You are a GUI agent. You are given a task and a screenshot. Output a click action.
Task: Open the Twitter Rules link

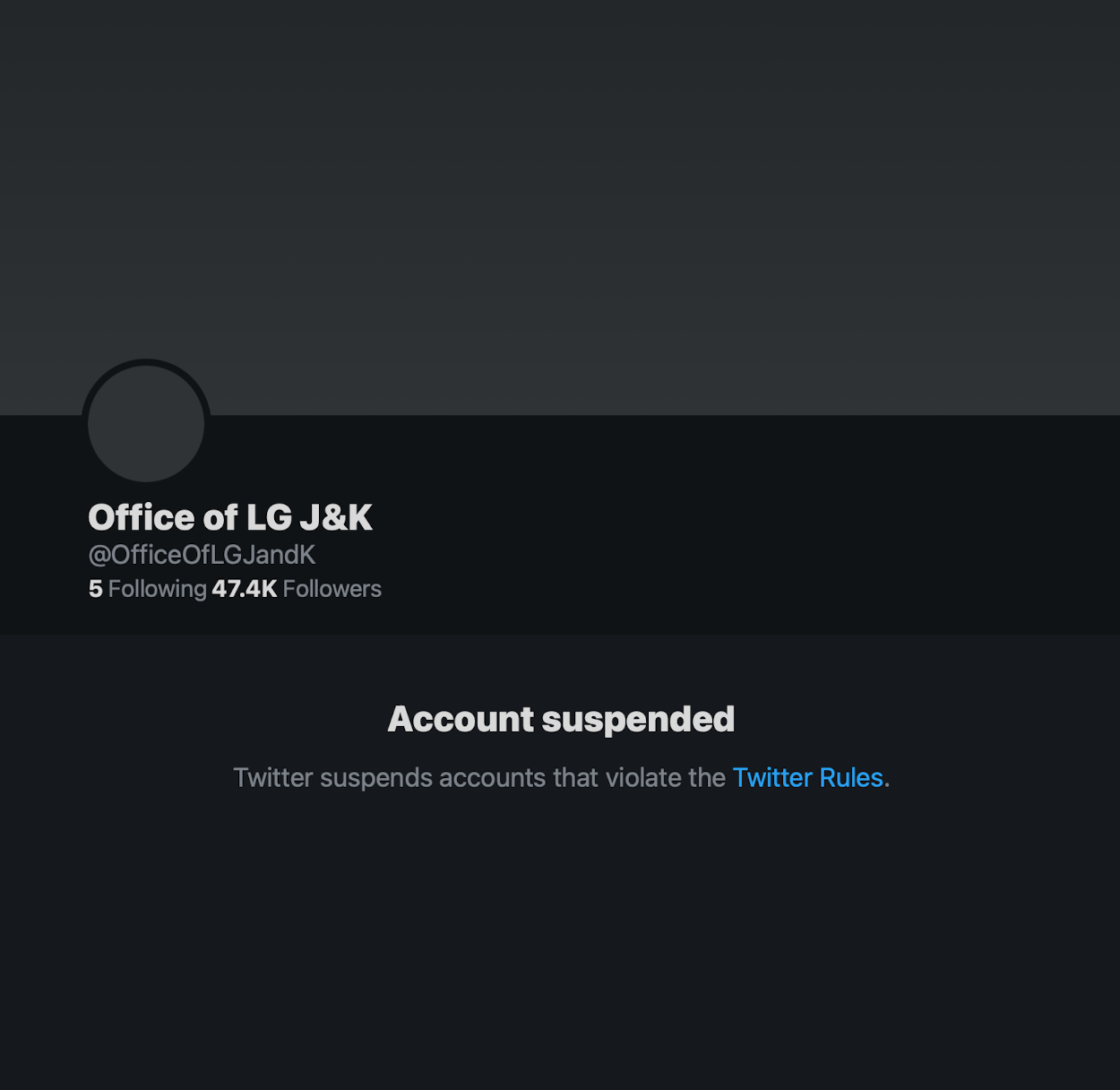point(807,777)
